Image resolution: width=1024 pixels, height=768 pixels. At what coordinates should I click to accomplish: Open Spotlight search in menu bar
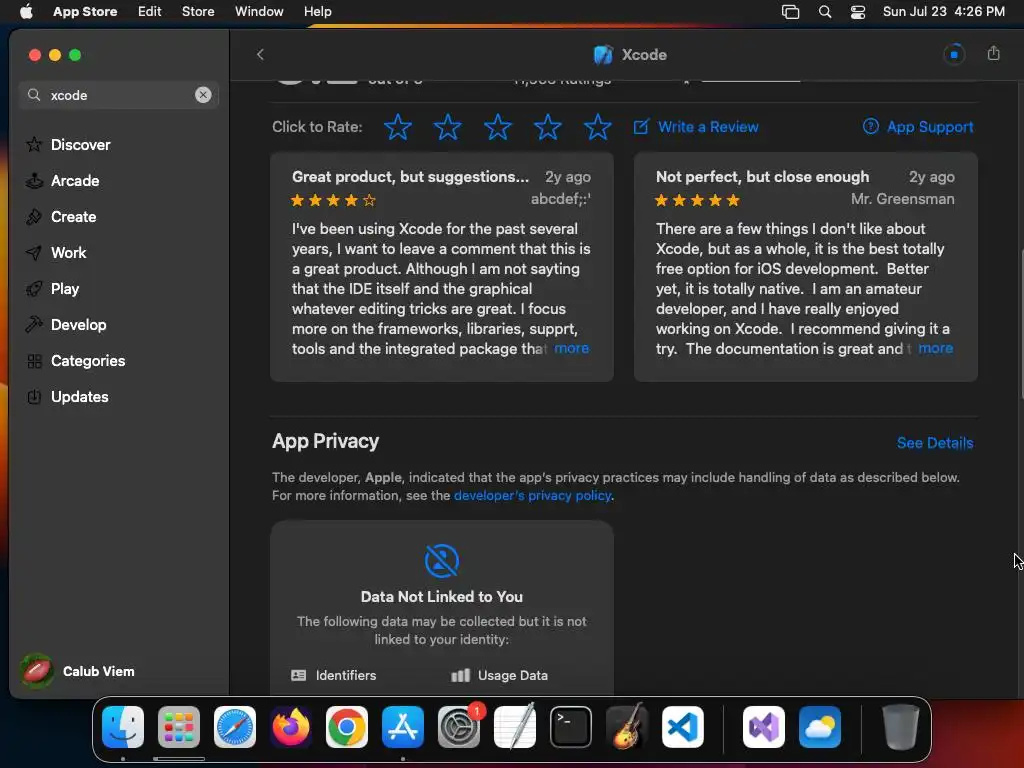[x=825, y=12]
